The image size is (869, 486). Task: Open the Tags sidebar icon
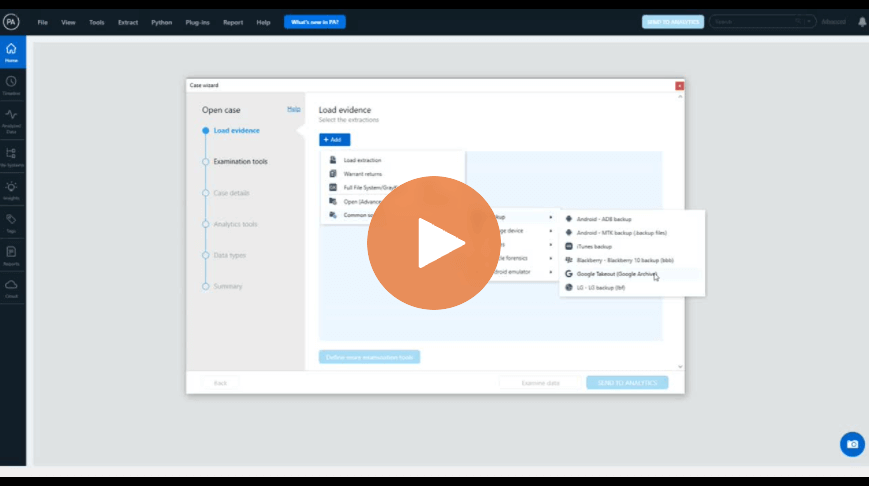point(11,222)
